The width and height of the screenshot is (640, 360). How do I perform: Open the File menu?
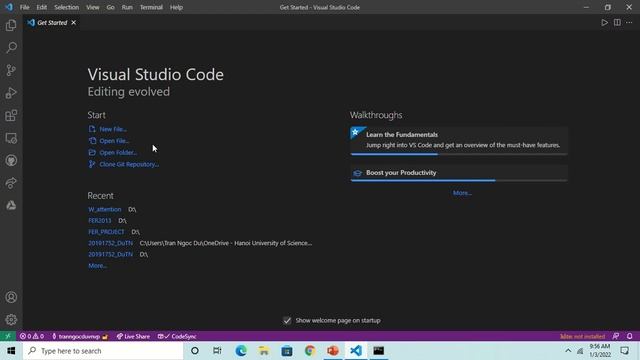pos(24,7)
